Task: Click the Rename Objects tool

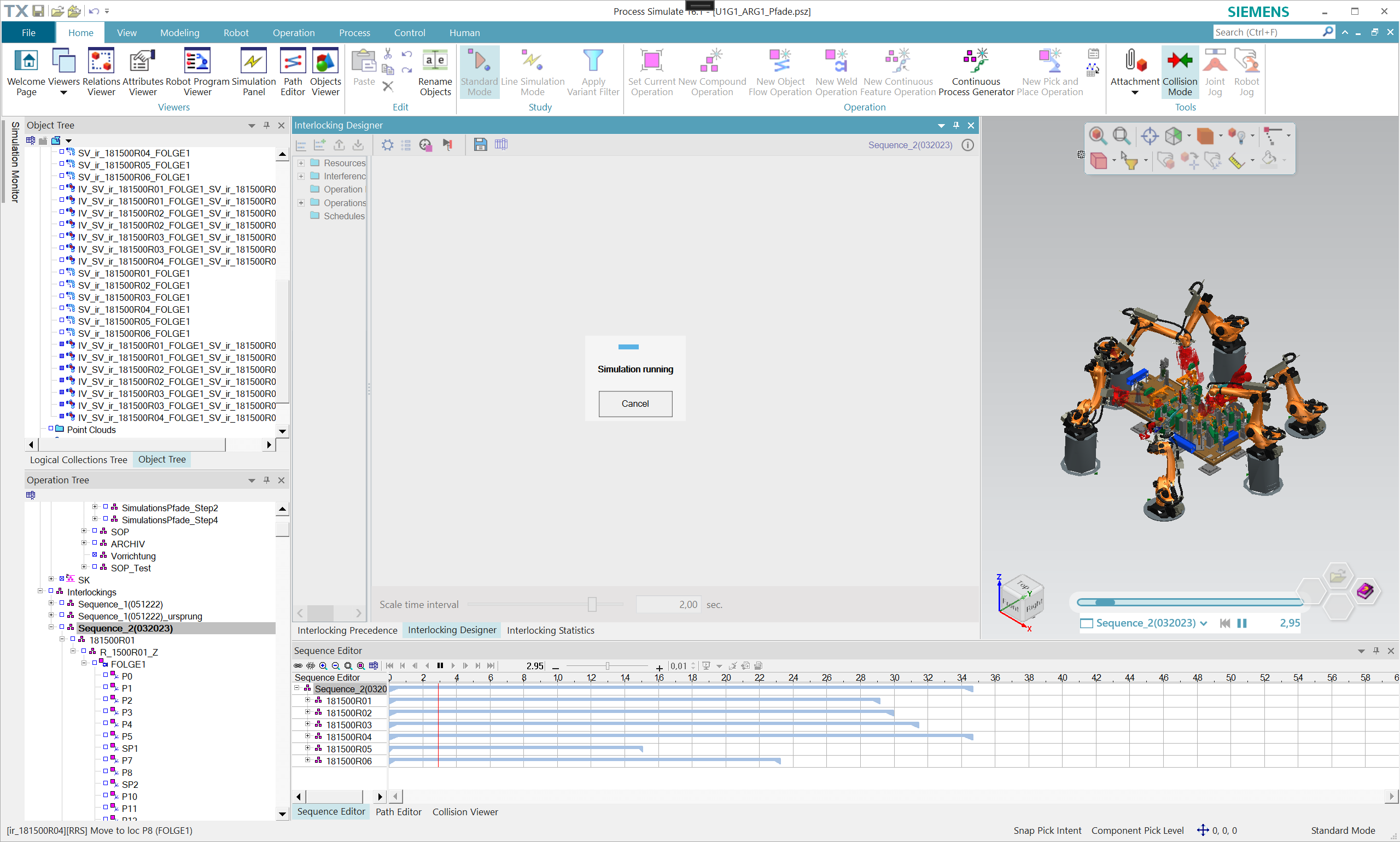Action: tap(435, 72)
